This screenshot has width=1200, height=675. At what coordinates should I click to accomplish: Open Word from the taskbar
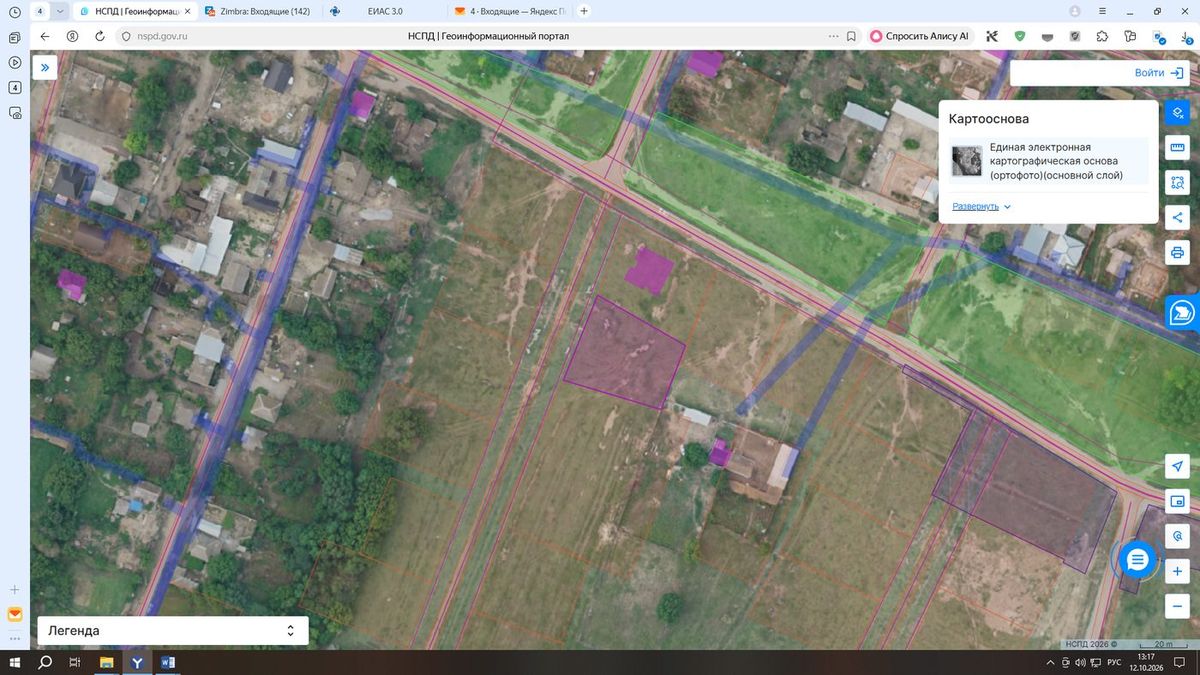coord(167,662)
